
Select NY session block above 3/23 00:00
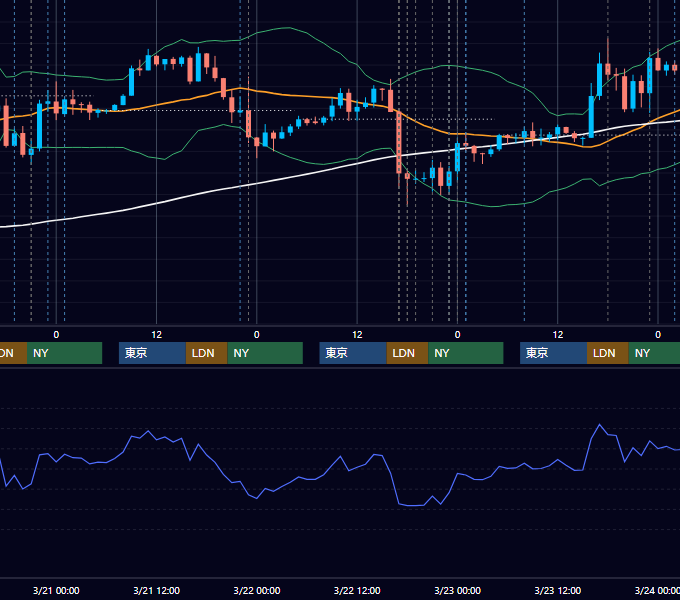(x=465, y=353)
